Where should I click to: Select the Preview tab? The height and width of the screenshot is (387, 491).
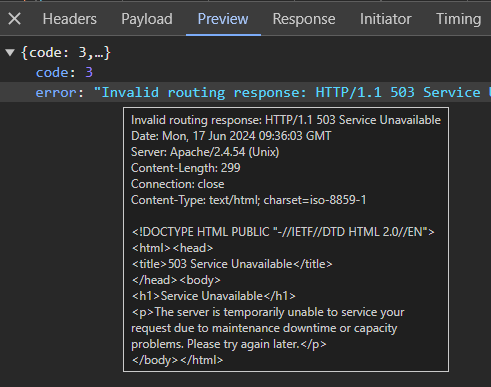click(223, 19)
